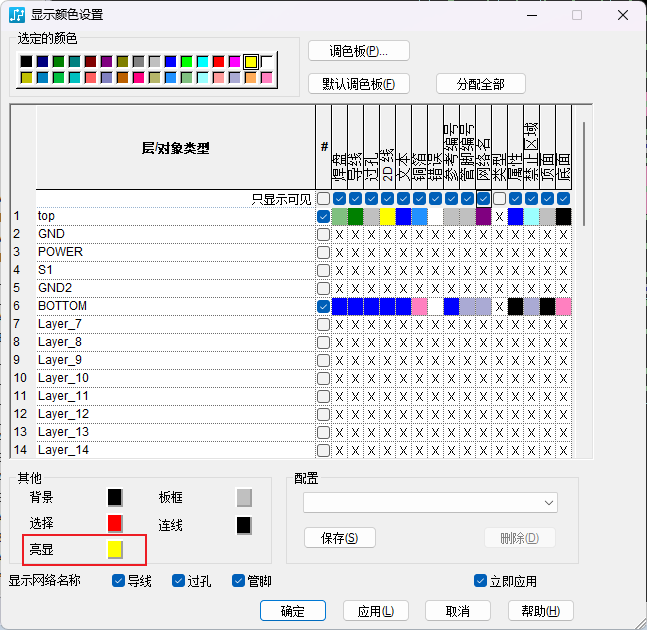This screenshot has height=630, width=647.
Task: Click the purple cell in the top layer row
Action: (483, 216)
